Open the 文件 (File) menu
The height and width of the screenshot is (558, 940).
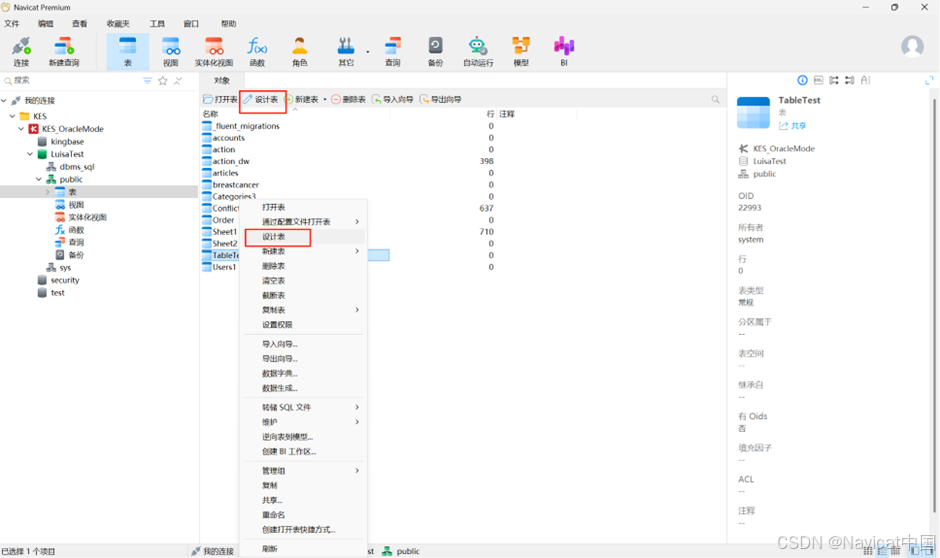point(11,23)
